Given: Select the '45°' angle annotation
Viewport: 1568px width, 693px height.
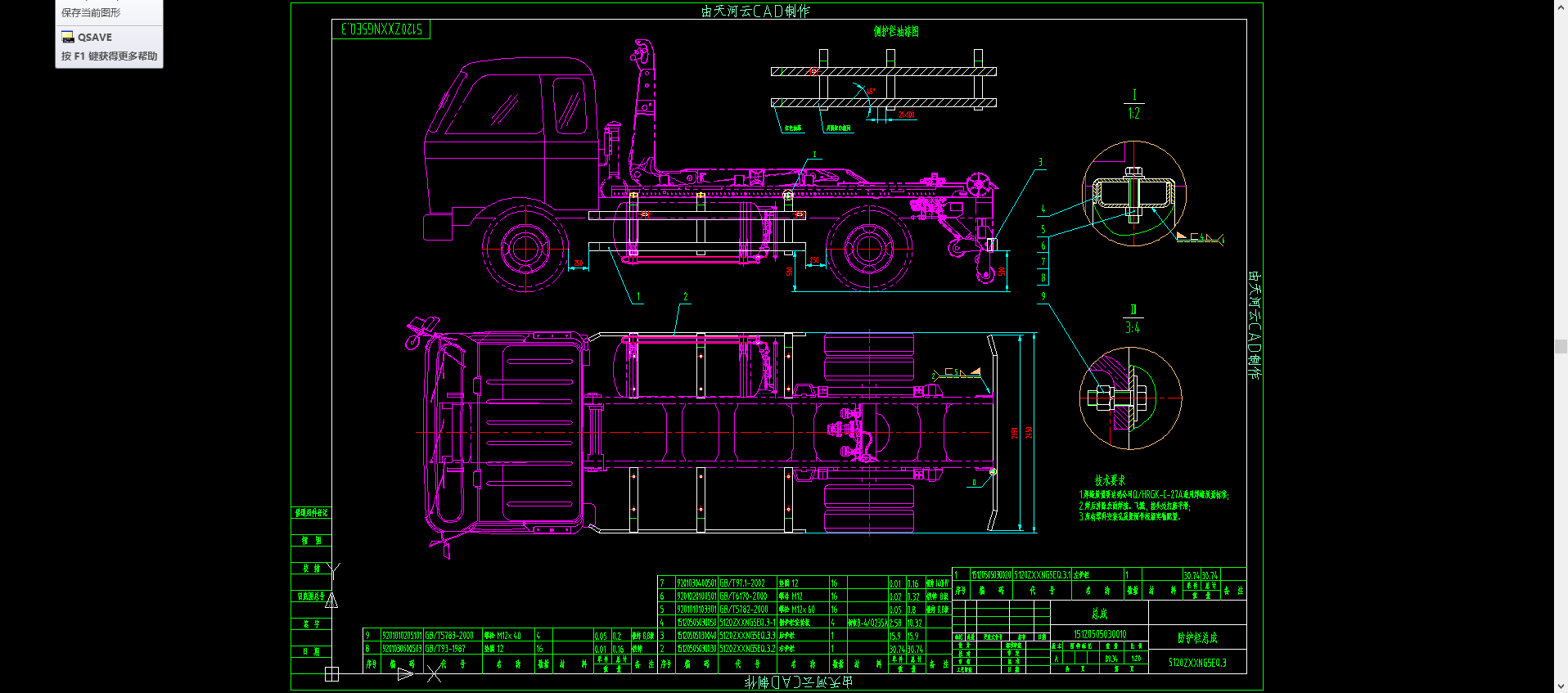Looking at the screenshot, I should tap(870, 91).
